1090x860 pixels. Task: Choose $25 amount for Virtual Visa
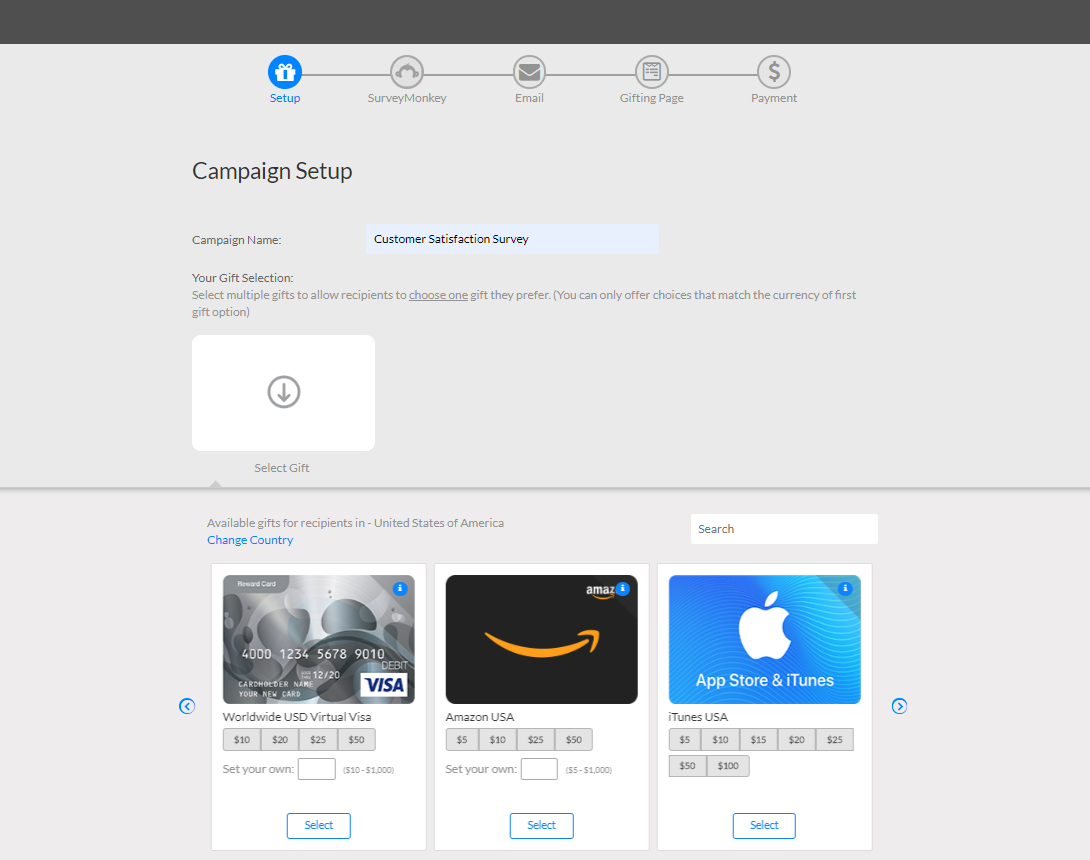318,740
